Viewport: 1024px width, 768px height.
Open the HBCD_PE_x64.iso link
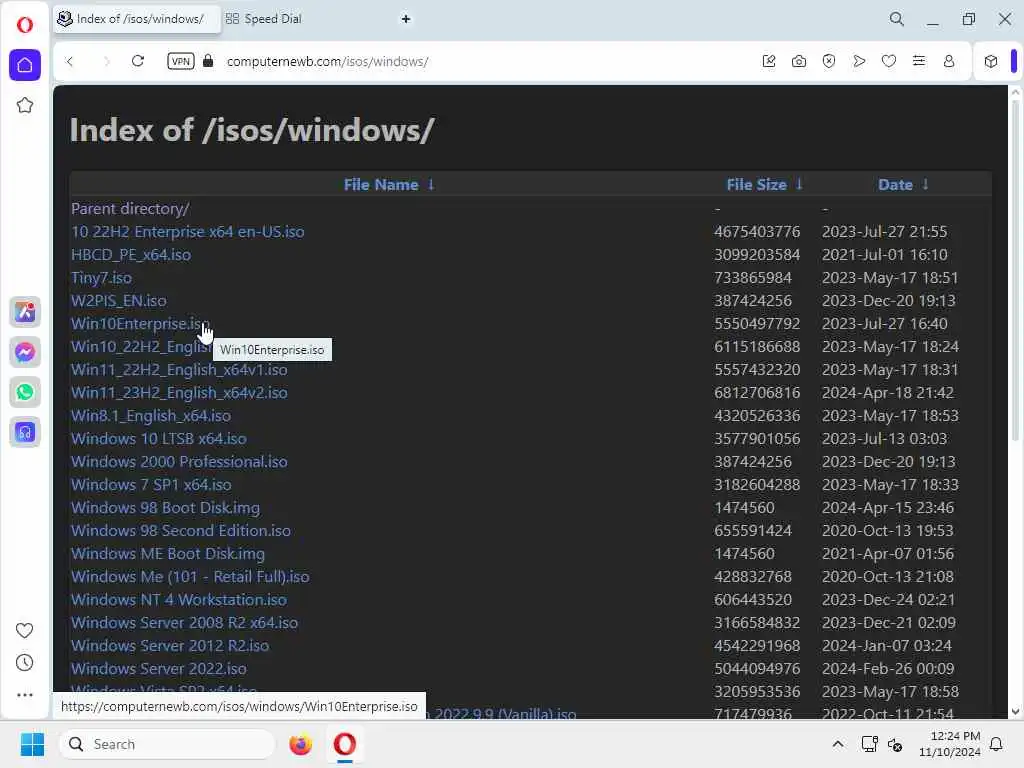coord(131,255)
